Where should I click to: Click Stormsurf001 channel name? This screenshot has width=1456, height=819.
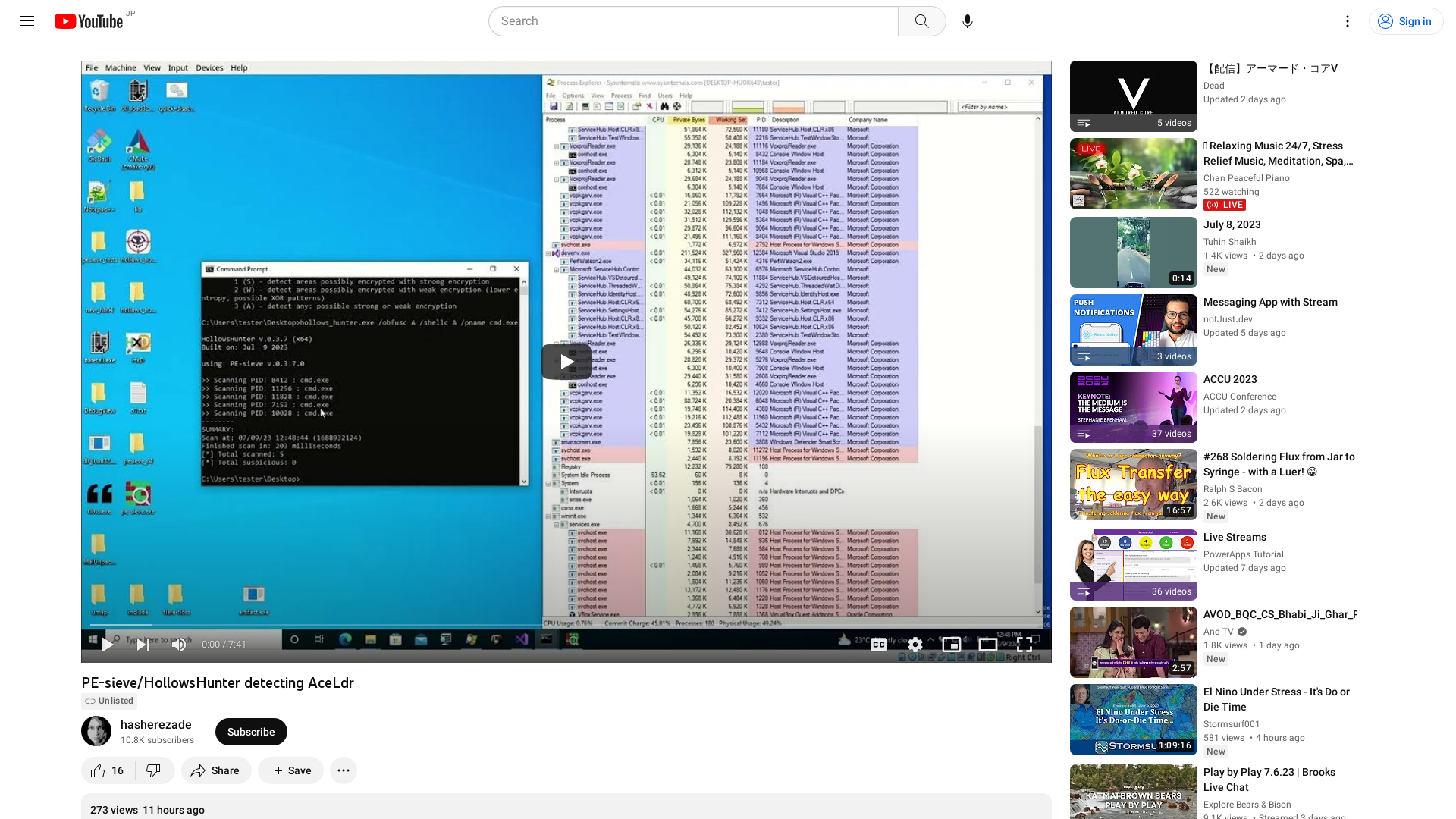tap(1231, 724)
